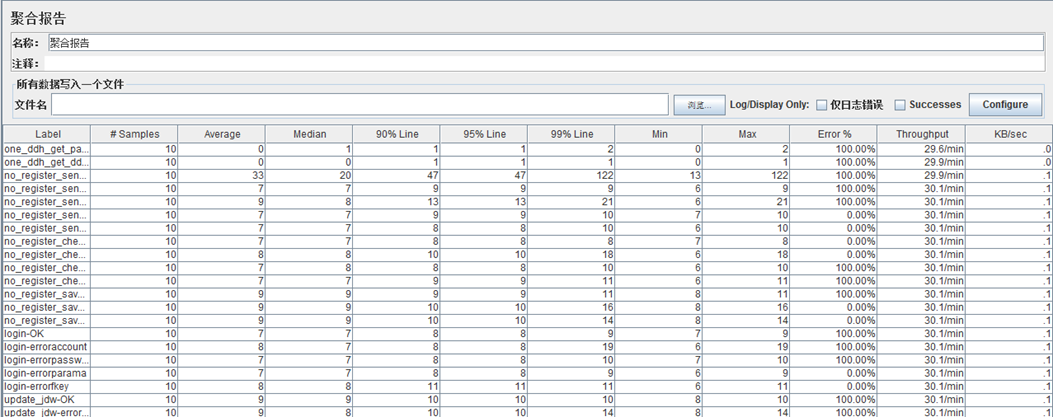Sort by the Label column header
Screen dimensions: 1053x417
pyautogui.click(x=47, y=134)
